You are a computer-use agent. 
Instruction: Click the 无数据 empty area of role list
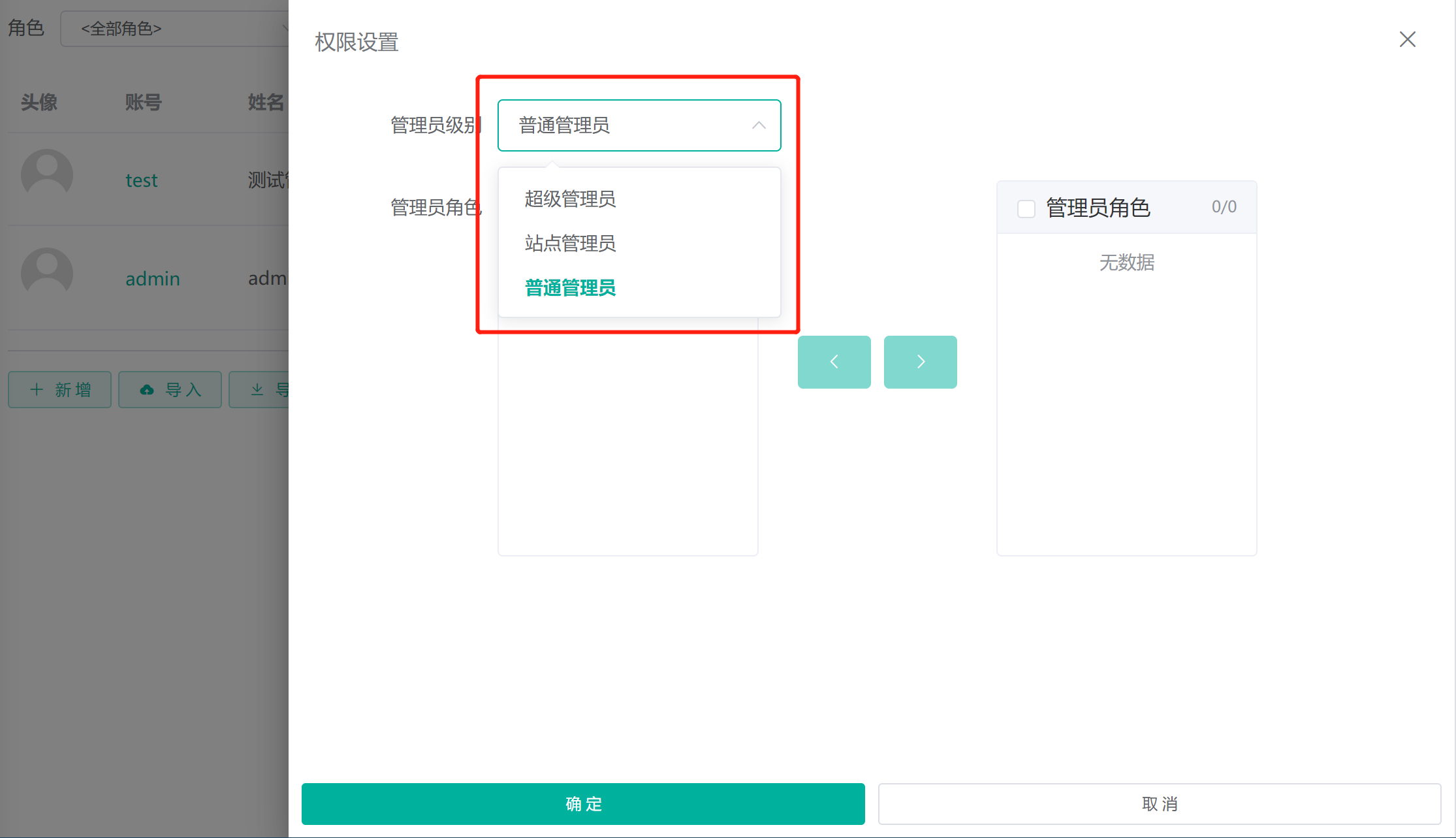pyautogui.click(x=1126, y=263)
